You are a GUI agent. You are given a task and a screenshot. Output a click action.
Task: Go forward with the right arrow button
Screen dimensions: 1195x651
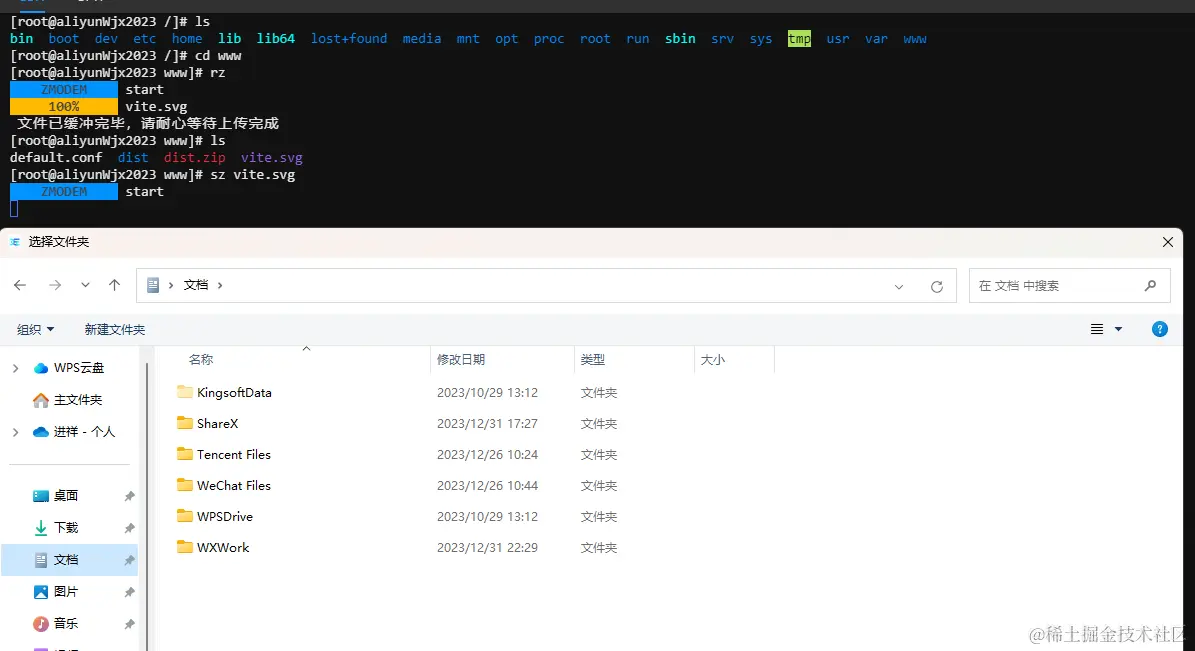55,285
